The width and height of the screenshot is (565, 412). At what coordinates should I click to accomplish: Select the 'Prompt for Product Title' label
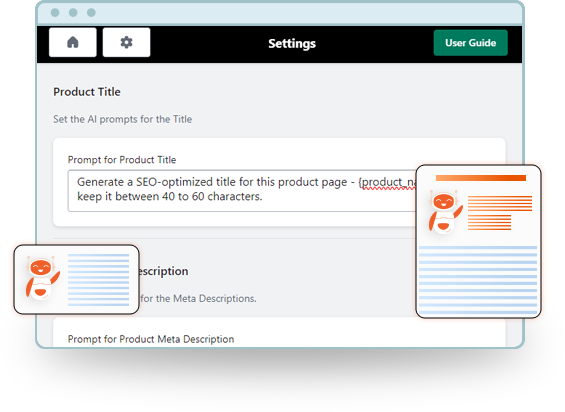122,160
